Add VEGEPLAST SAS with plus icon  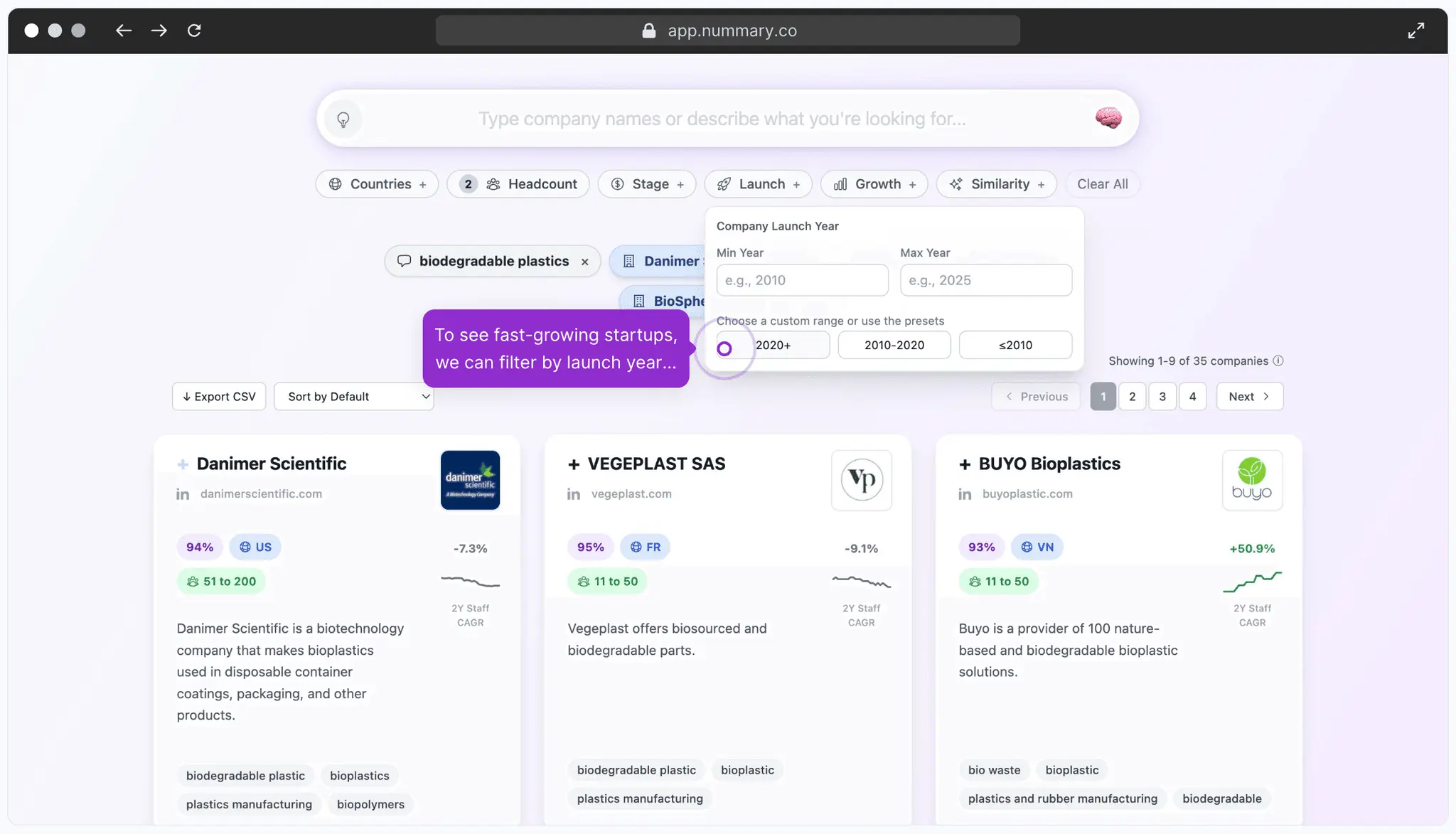click(x=574, y=464)
